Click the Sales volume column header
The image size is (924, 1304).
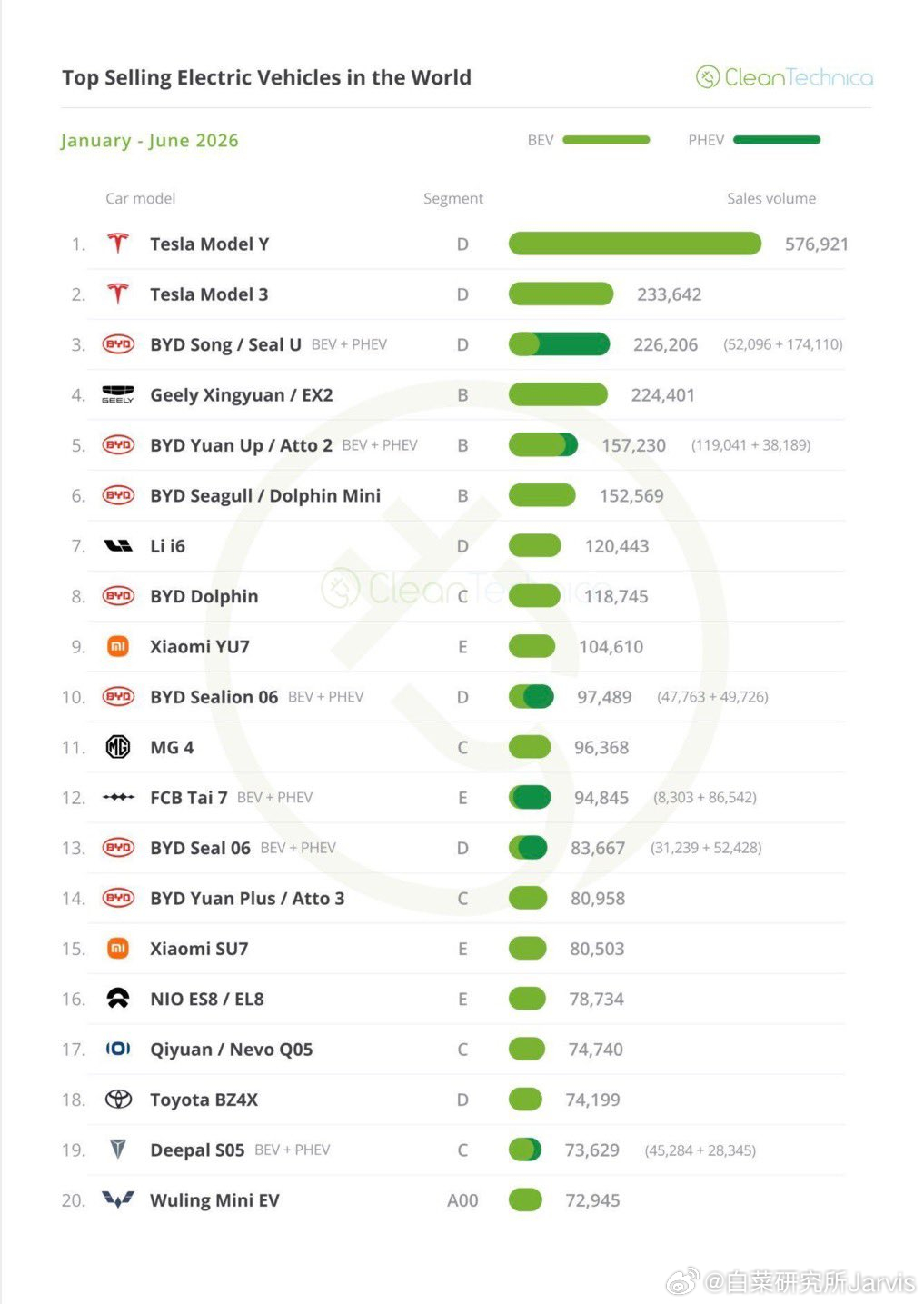pyautogui.click(x=771, y=198)
